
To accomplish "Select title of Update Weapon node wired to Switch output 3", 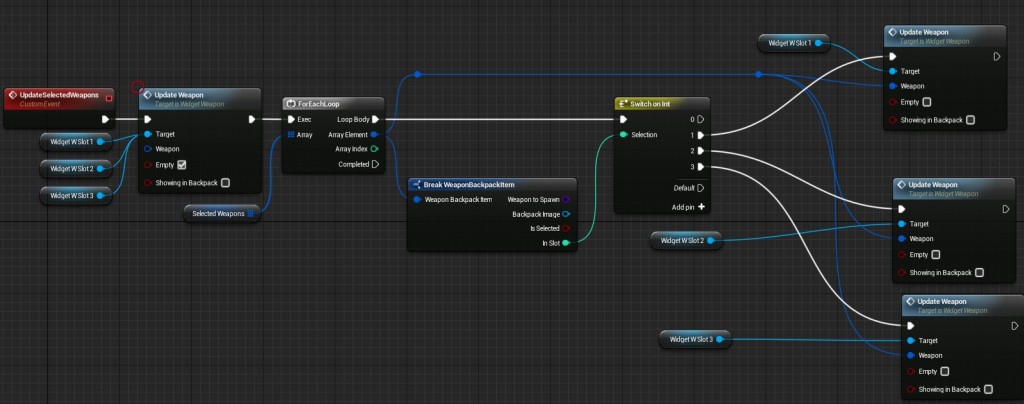I will (942, 302).
